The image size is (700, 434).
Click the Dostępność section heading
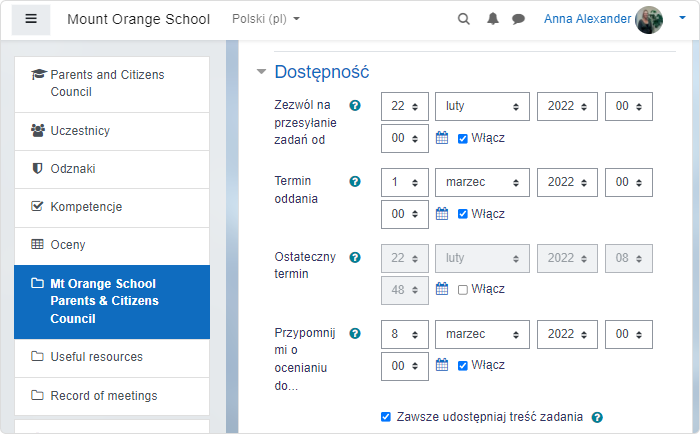[x=321, y=72]
